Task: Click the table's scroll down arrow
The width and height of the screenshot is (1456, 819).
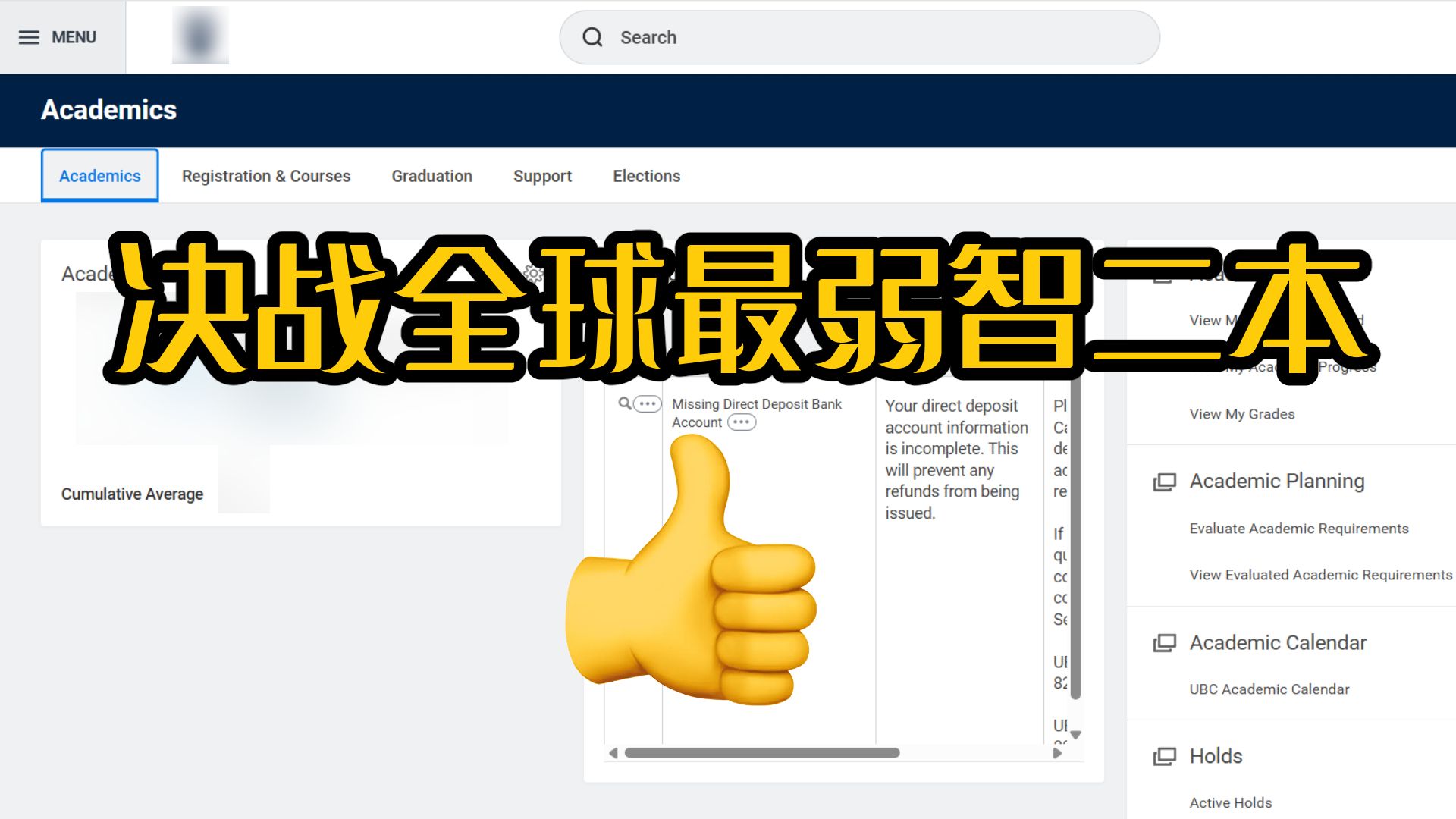Action: 1075,734
